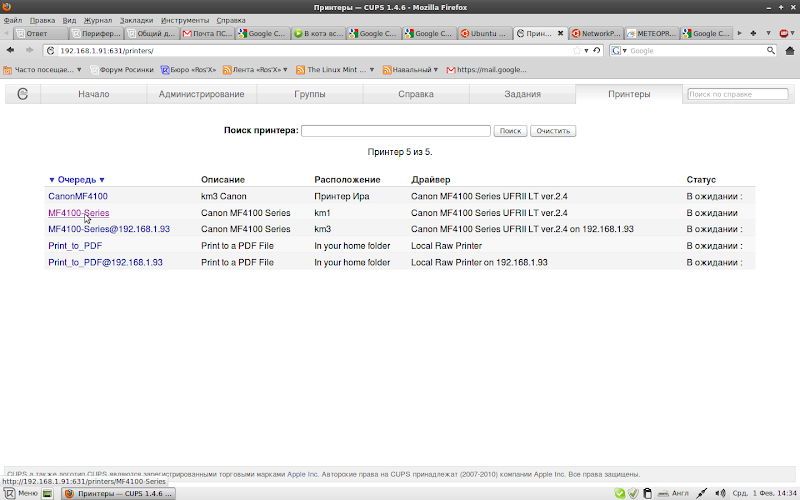This screenshot has height=500, width=800.
Task: Focus the Поиск по справке search field
Action: [x=738, y=94]
